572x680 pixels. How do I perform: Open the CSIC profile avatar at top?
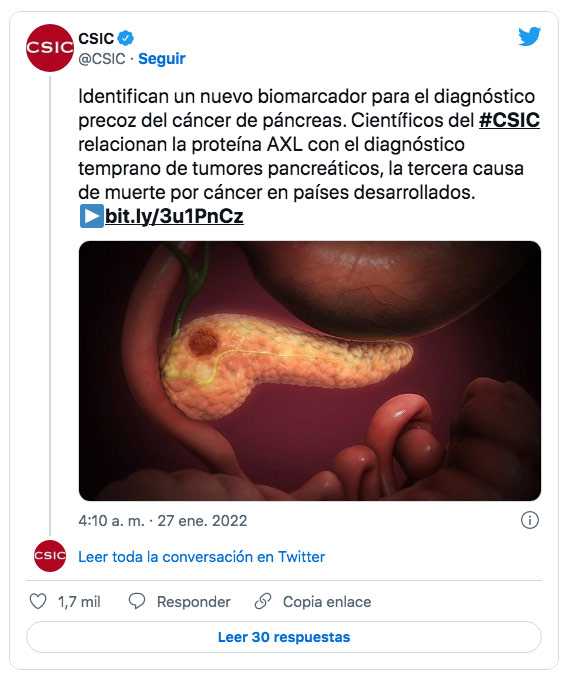tap(50, 48)
